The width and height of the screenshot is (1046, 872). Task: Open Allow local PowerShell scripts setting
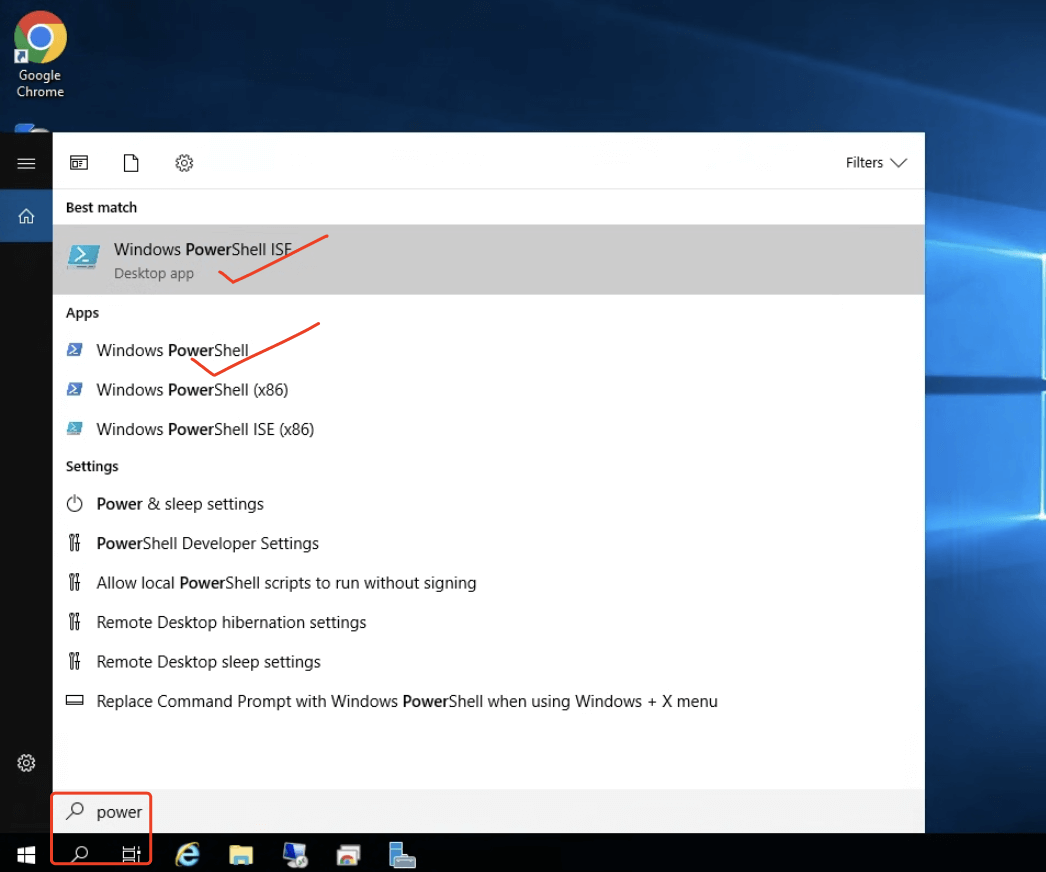[x=488, y=582]
